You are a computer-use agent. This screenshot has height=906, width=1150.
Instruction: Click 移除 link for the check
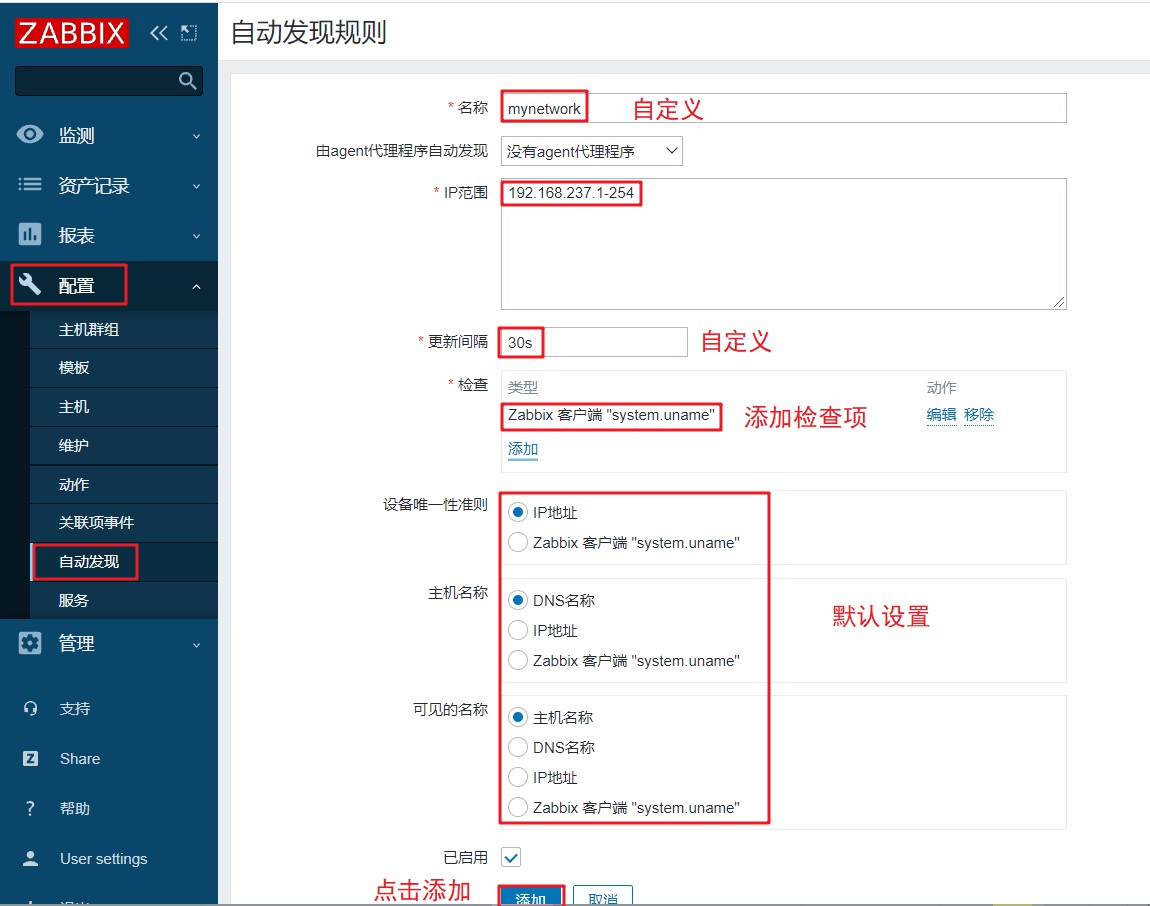[x=979, y=414]
